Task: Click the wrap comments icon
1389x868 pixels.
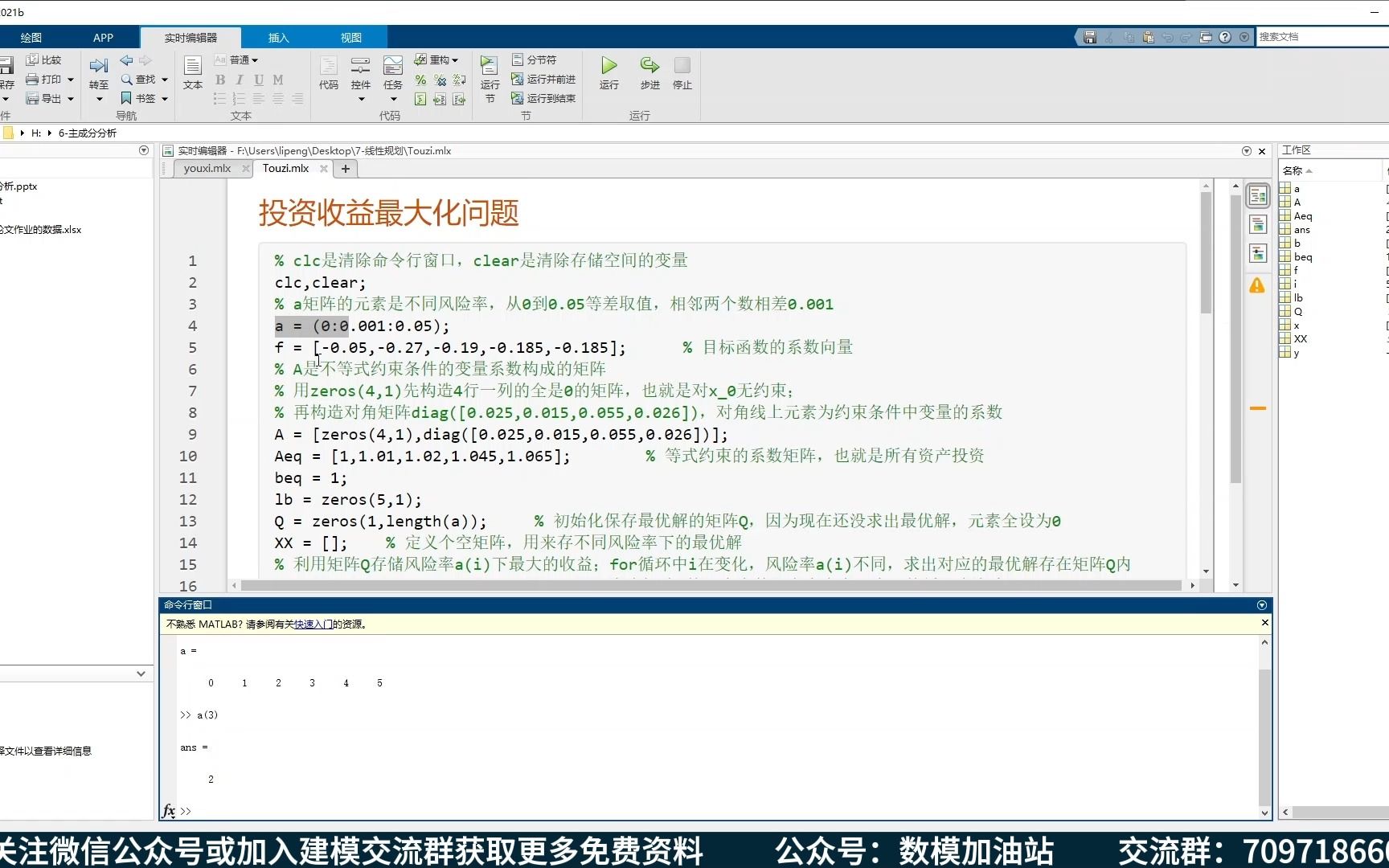Action: (x=459, y=80)
